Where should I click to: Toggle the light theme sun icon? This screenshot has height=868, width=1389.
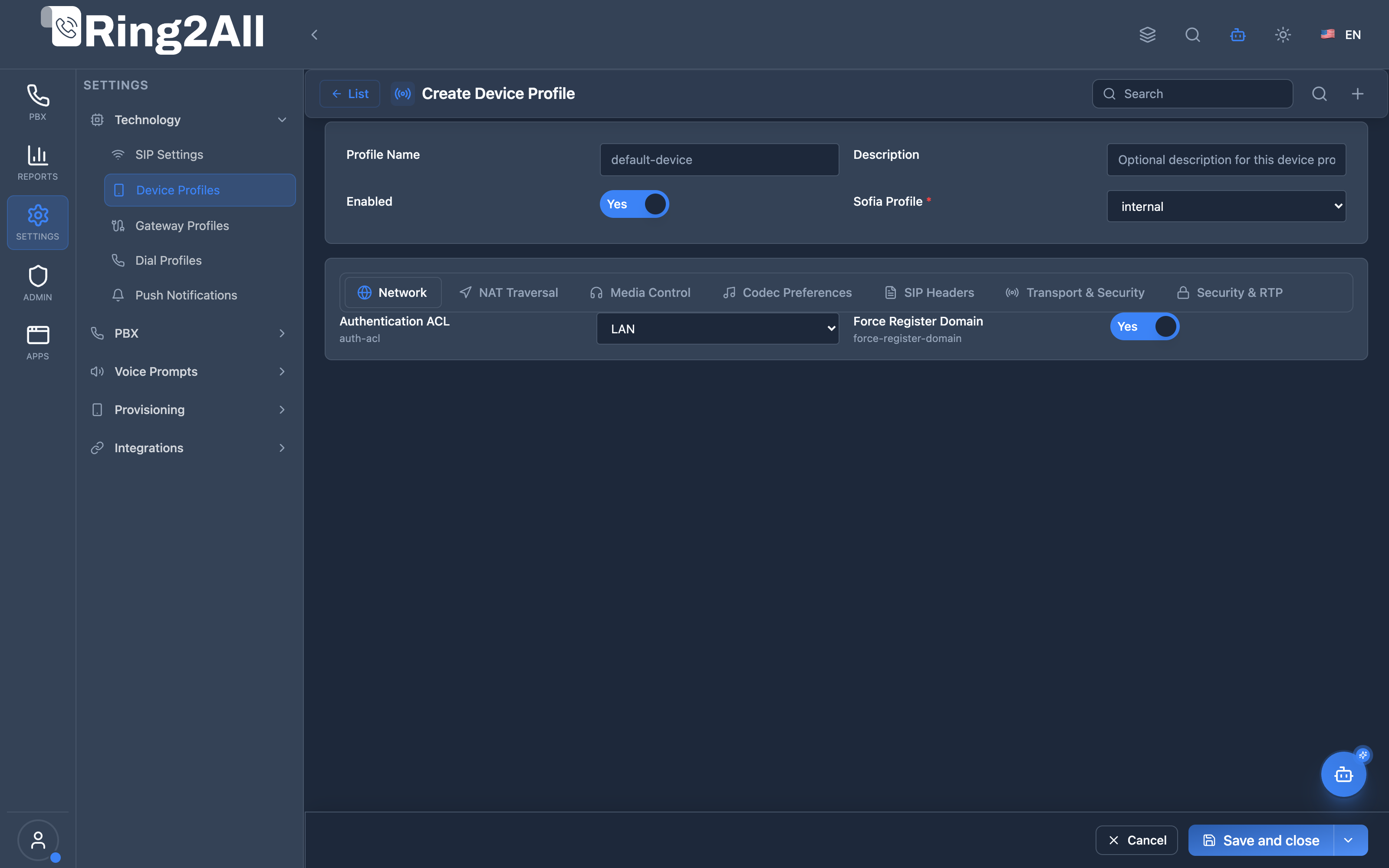[1283, 34]
